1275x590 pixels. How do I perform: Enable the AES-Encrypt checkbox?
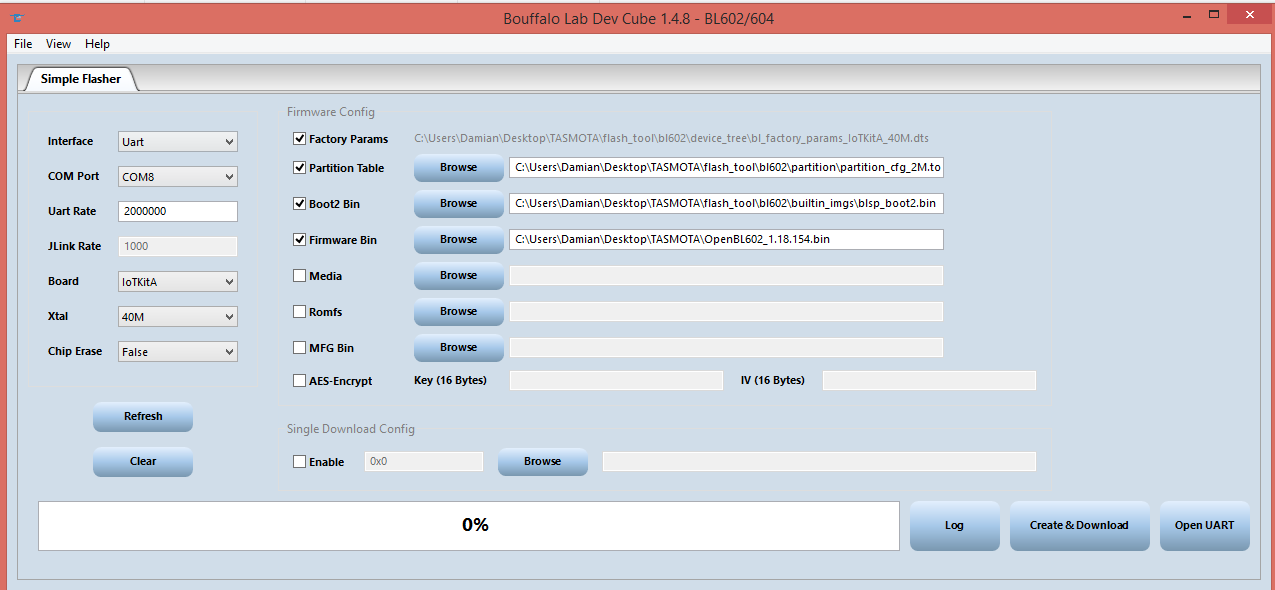299,381
